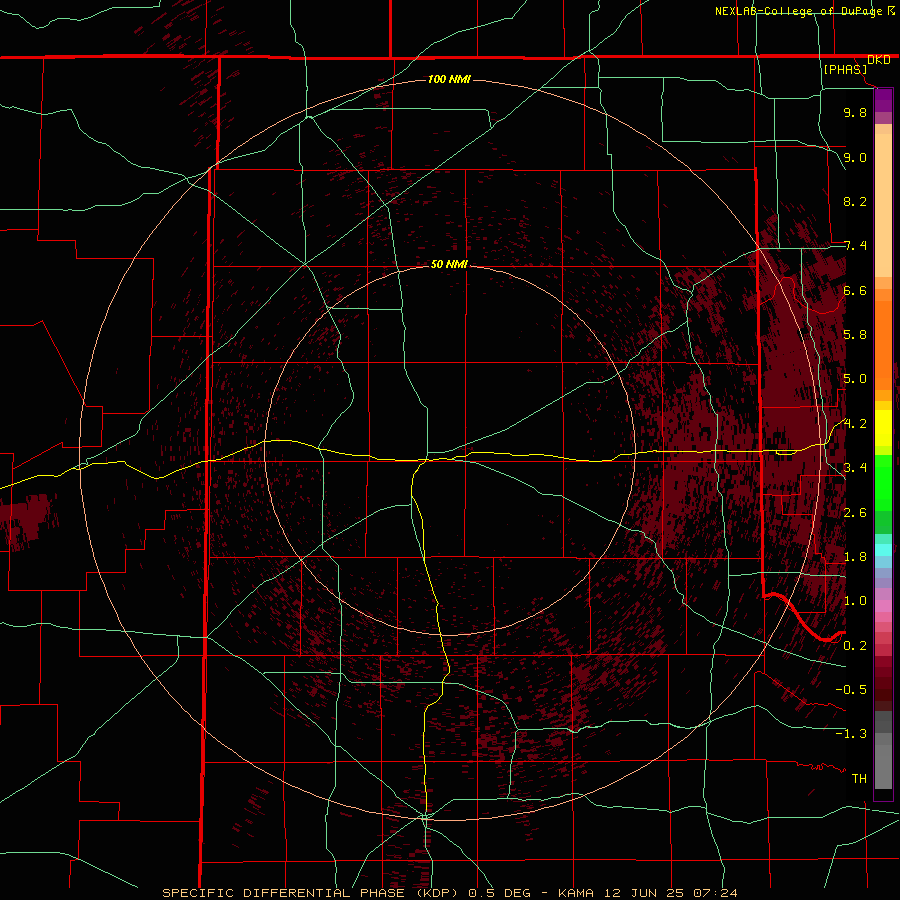
Task: Select the bright yellow color bar segment
Action: tap(883, 428)
